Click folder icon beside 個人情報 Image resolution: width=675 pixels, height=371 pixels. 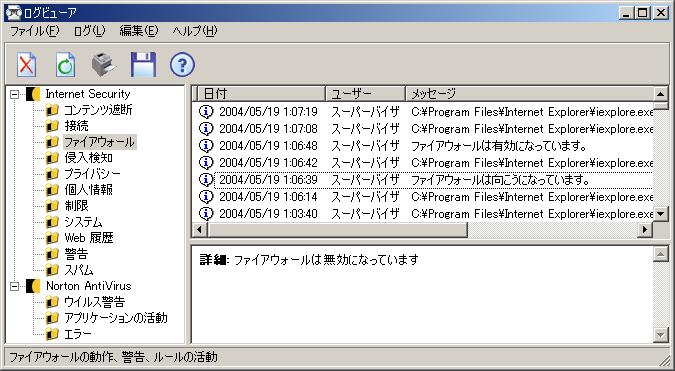52,190
